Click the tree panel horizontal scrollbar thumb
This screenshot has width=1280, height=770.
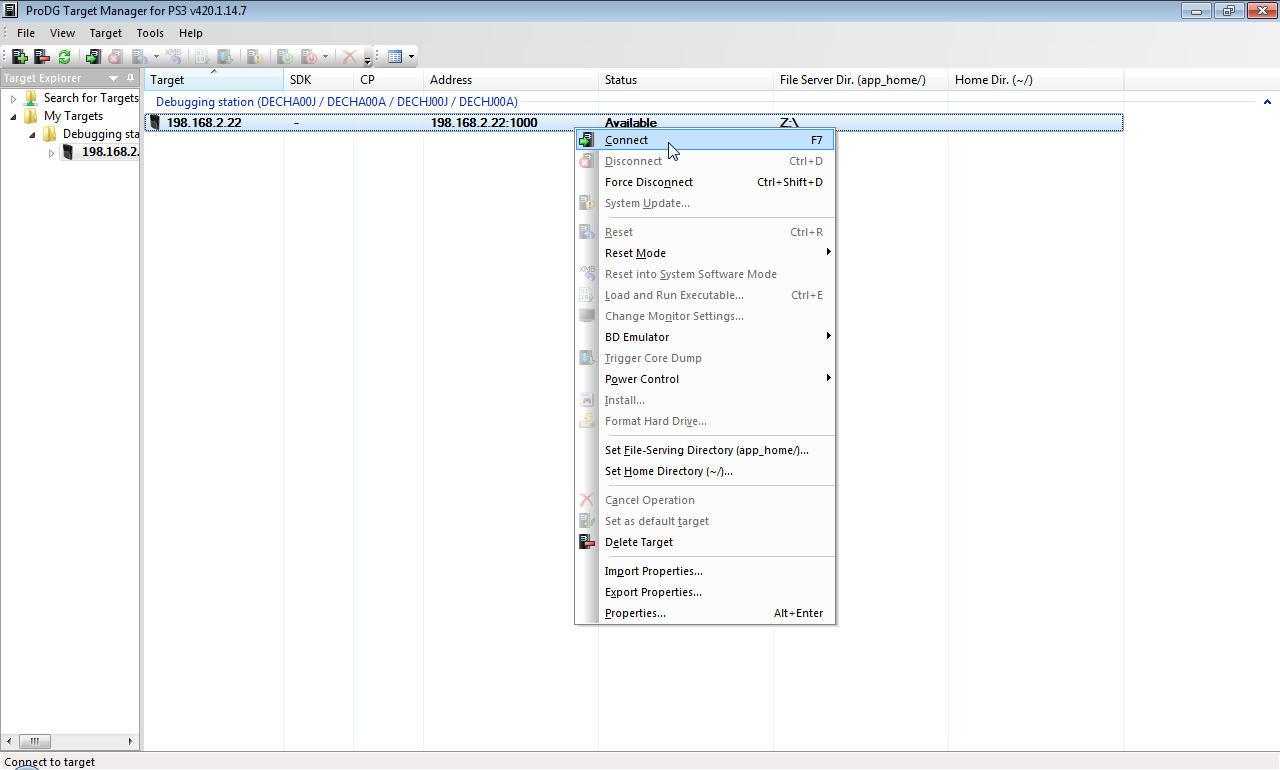click(x=34, y=741)
